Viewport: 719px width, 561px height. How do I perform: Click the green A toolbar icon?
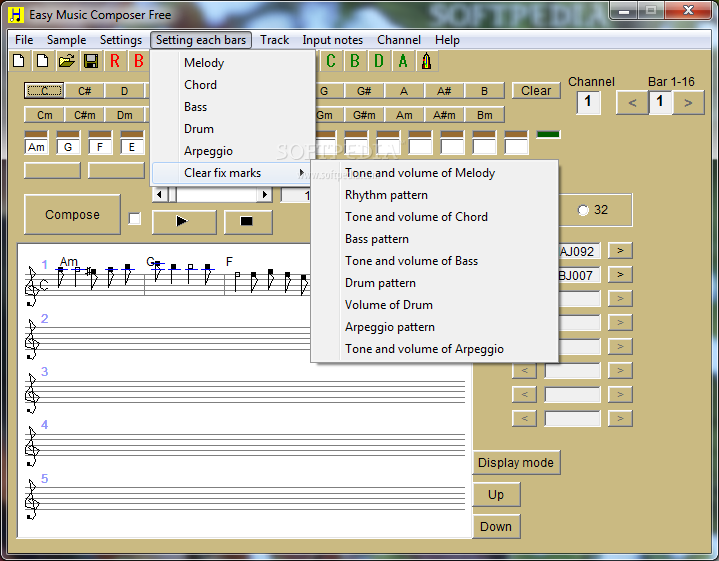coord(403,61)
